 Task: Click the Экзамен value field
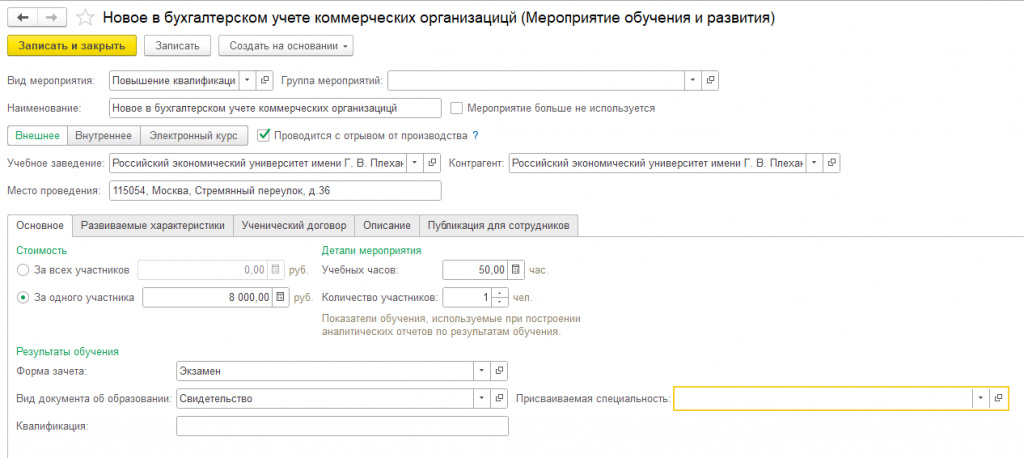[x=325, y=370]
